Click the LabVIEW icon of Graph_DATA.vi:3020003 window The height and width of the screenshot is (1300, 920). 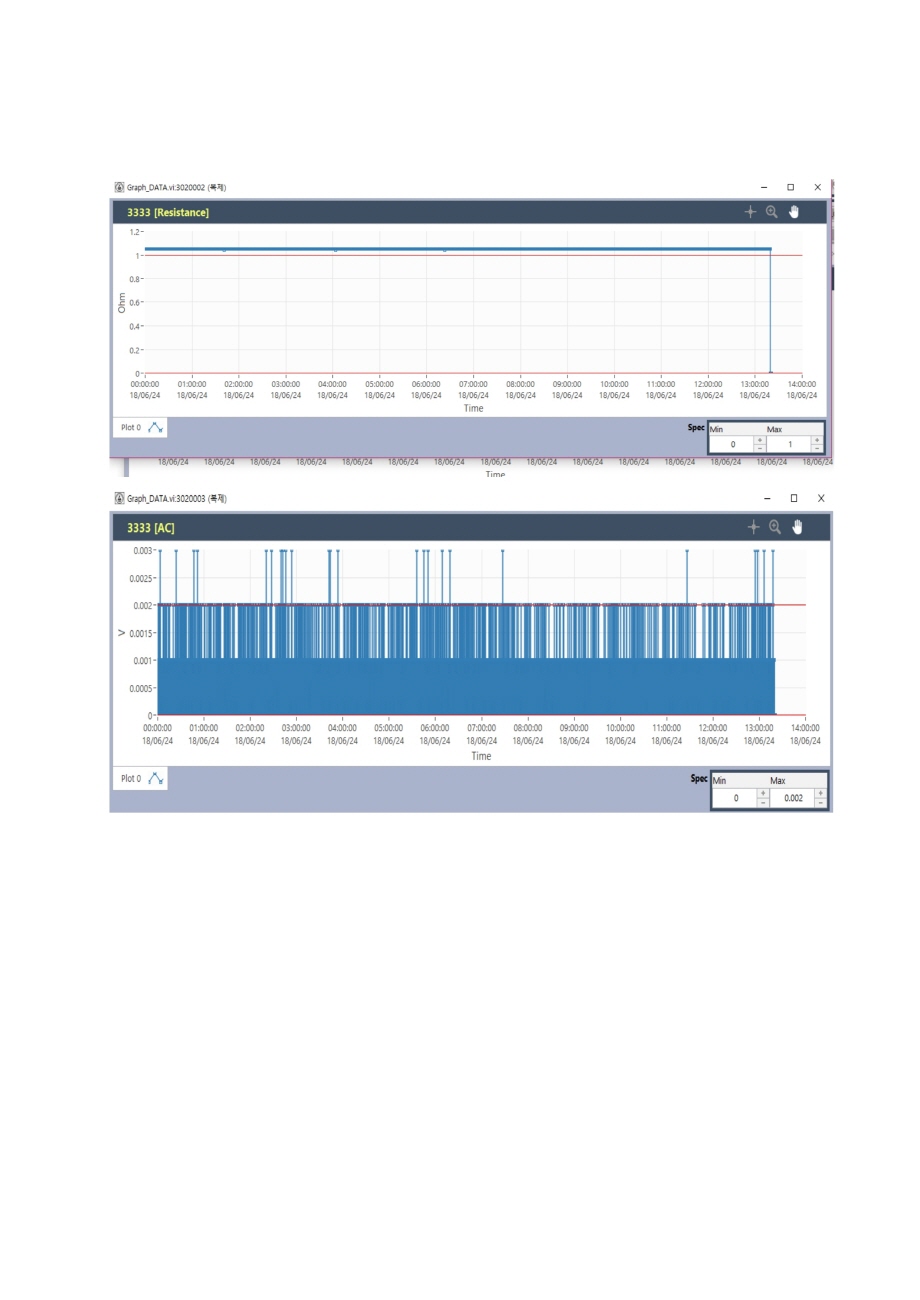(119, 498)
